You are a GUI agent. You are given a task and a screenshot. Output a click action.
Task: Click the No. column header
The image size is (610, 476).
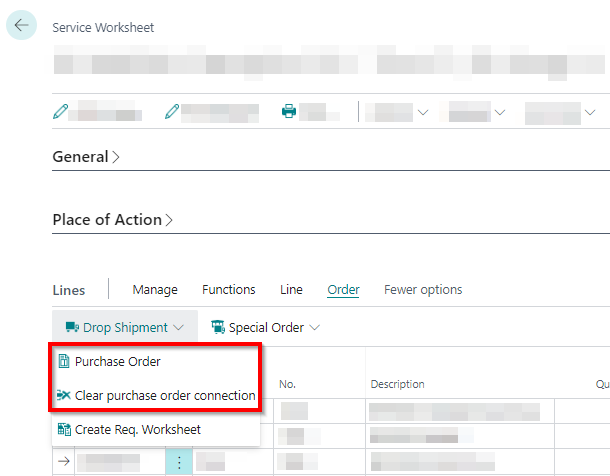pos(287,384)
